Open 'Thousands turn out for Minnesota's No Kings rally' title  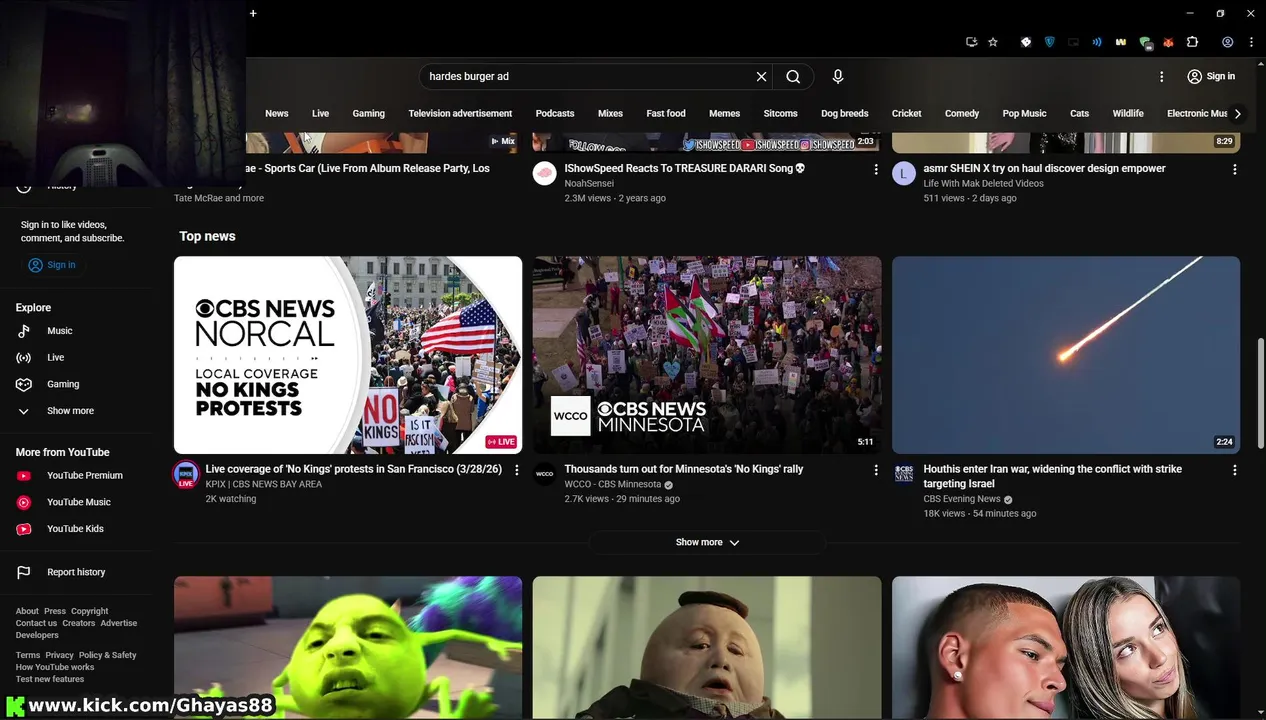(684, 469)
